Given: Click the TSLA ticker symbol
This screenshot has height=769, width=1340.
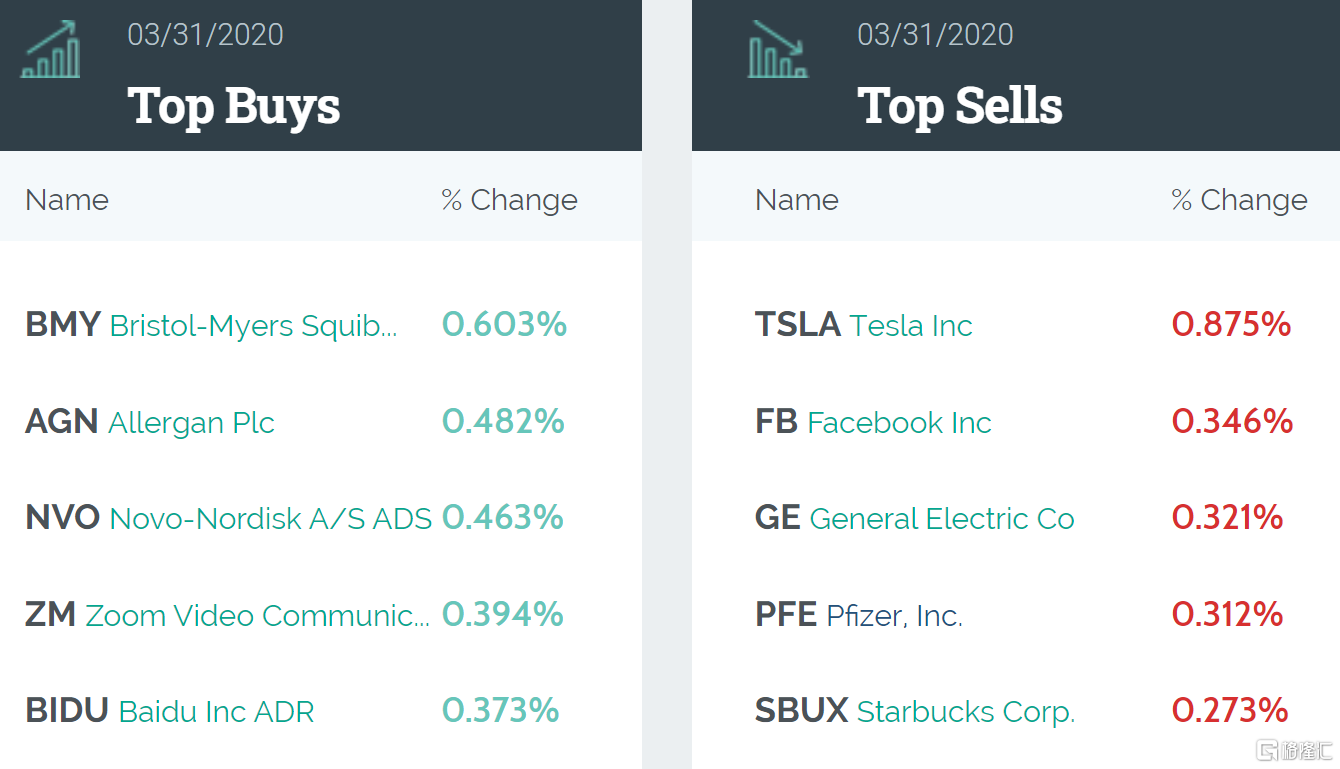Looking at the screenshot, I should pyautogui.click(x=798, y=325).
